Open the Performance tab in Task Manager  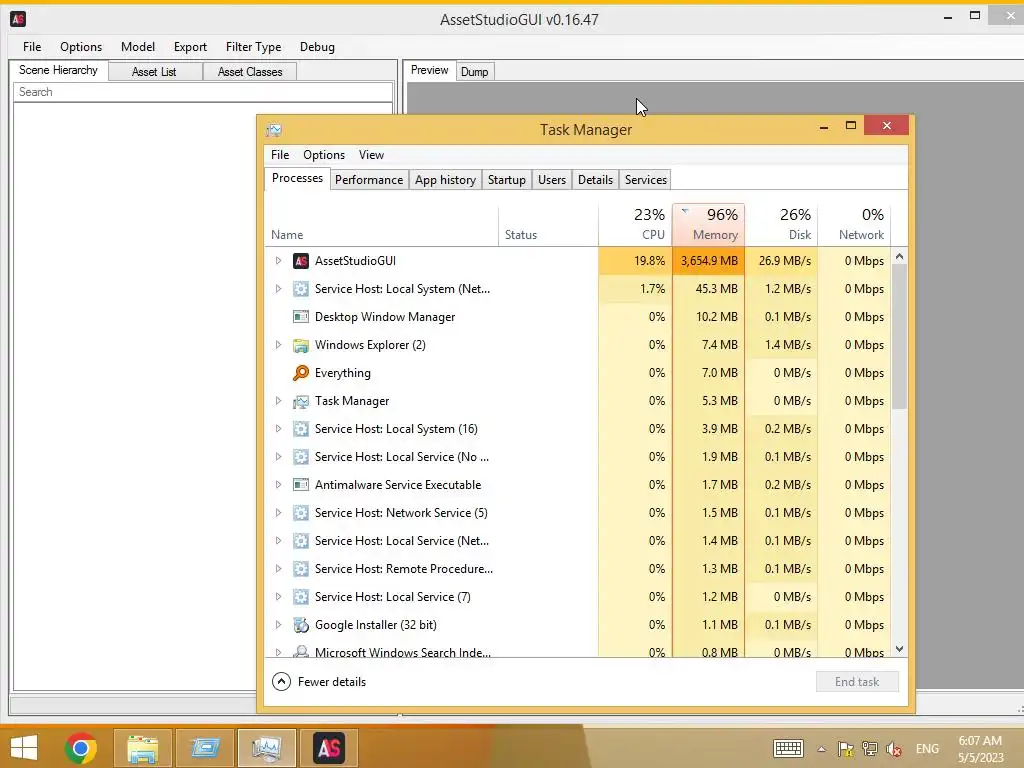(x=369, y=180)
